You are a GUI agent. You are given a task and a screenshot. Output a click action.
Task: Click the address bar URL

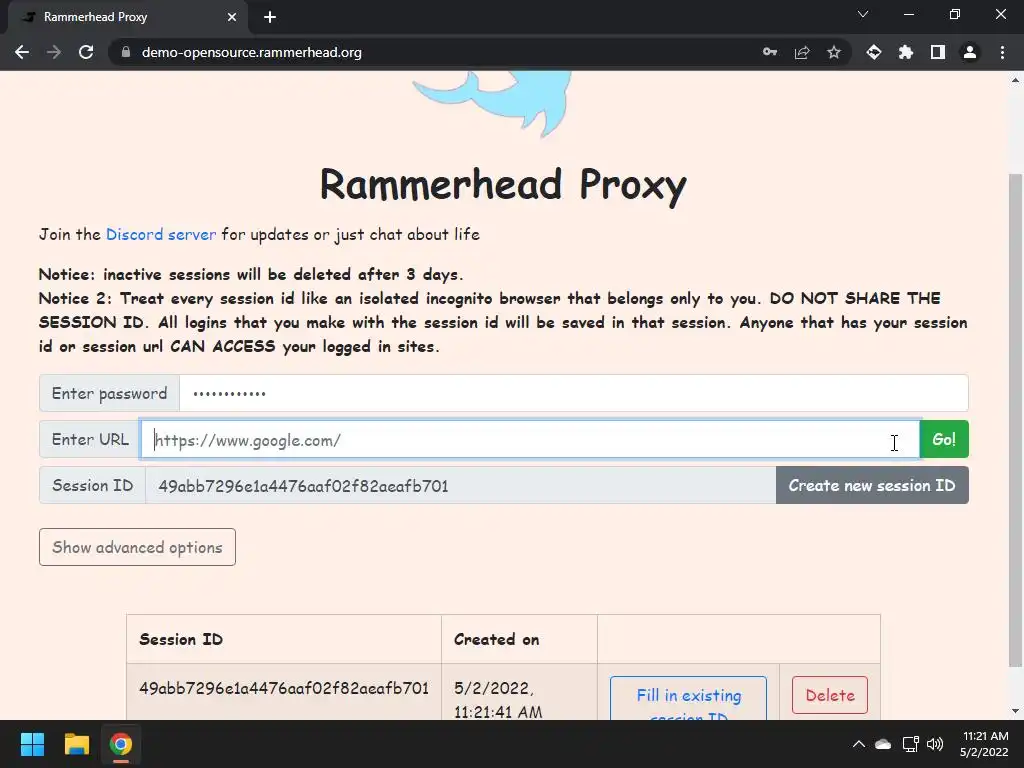coord(251,52)
